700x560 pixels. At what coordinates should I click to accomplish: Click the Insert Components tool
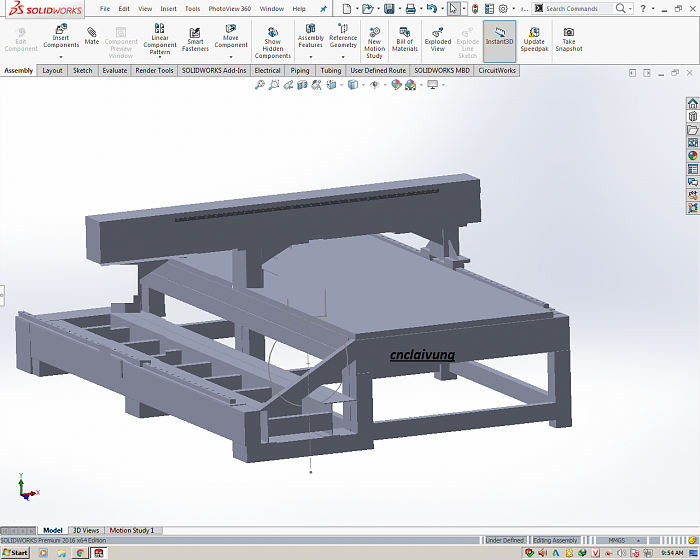tap(61, 36)
